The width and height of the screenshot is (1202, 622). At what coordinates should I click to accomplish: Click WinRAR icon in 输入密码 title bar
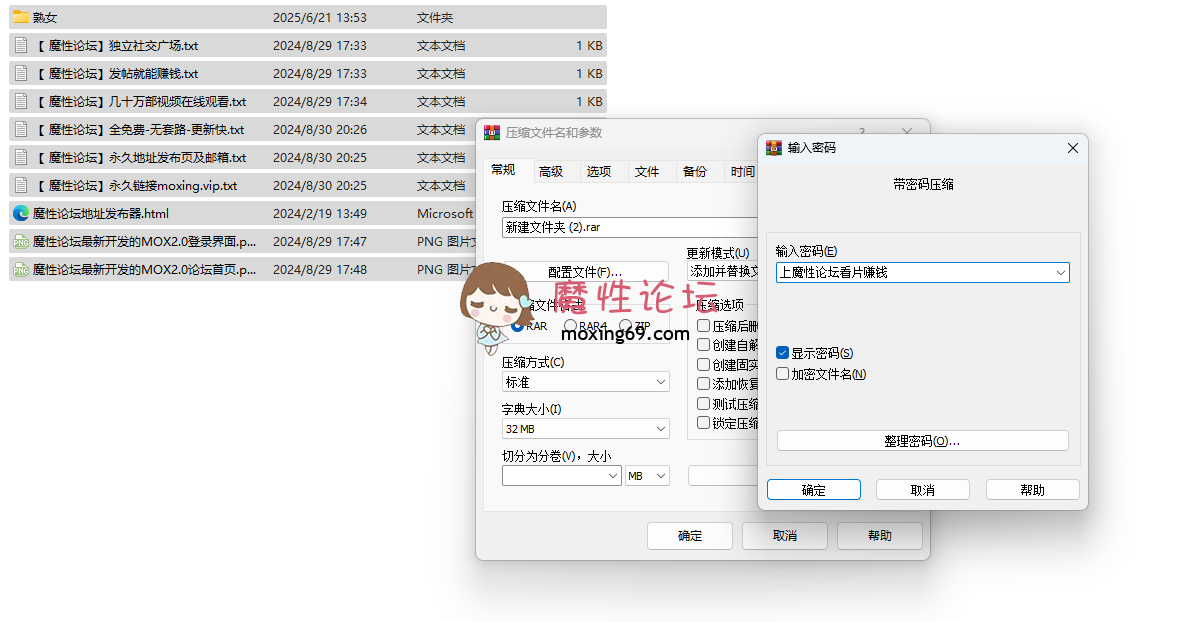point(773,147)
